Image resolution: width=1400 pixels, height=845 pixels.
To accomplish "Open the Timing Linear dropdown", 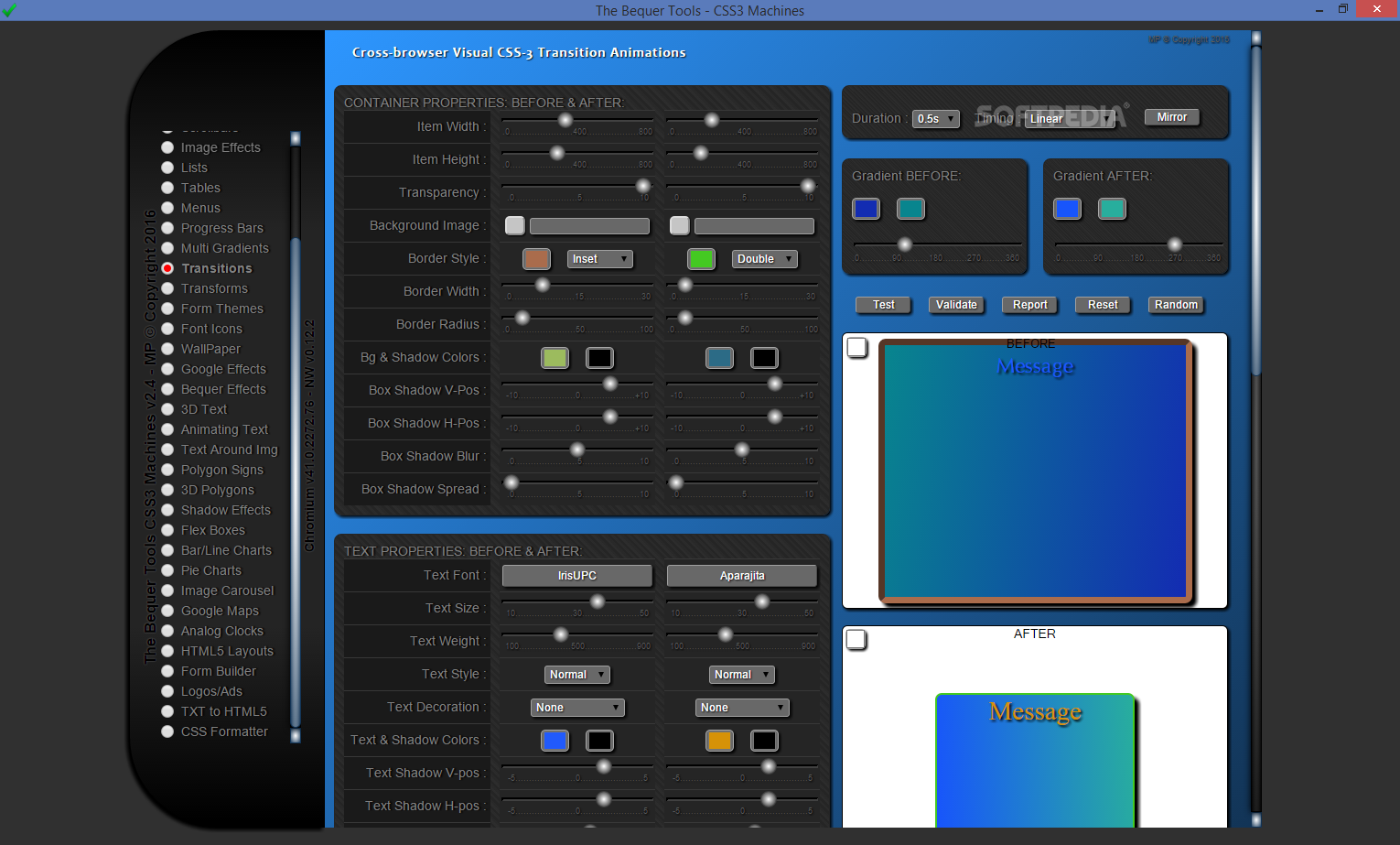I will pyautogui.click(x=1071, y=119).
